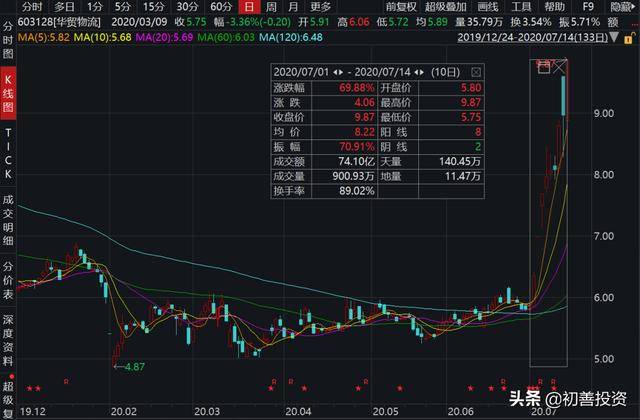
Task: Click the MA(20):5.69 indicator label
Action: 164,38
